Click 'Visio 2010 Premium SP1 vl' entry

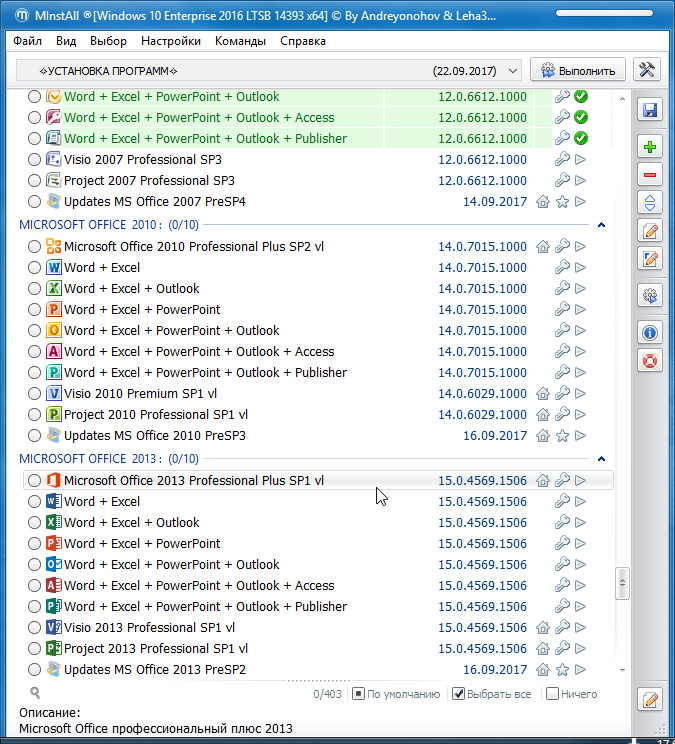point(140,393)
